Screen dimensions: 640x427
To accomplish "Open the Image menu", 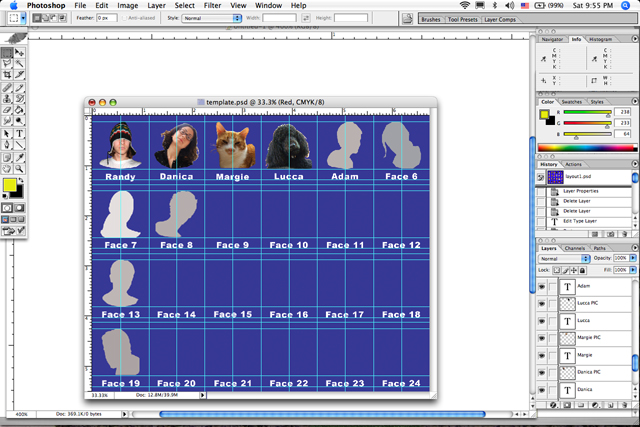I will tap(128, 5).
